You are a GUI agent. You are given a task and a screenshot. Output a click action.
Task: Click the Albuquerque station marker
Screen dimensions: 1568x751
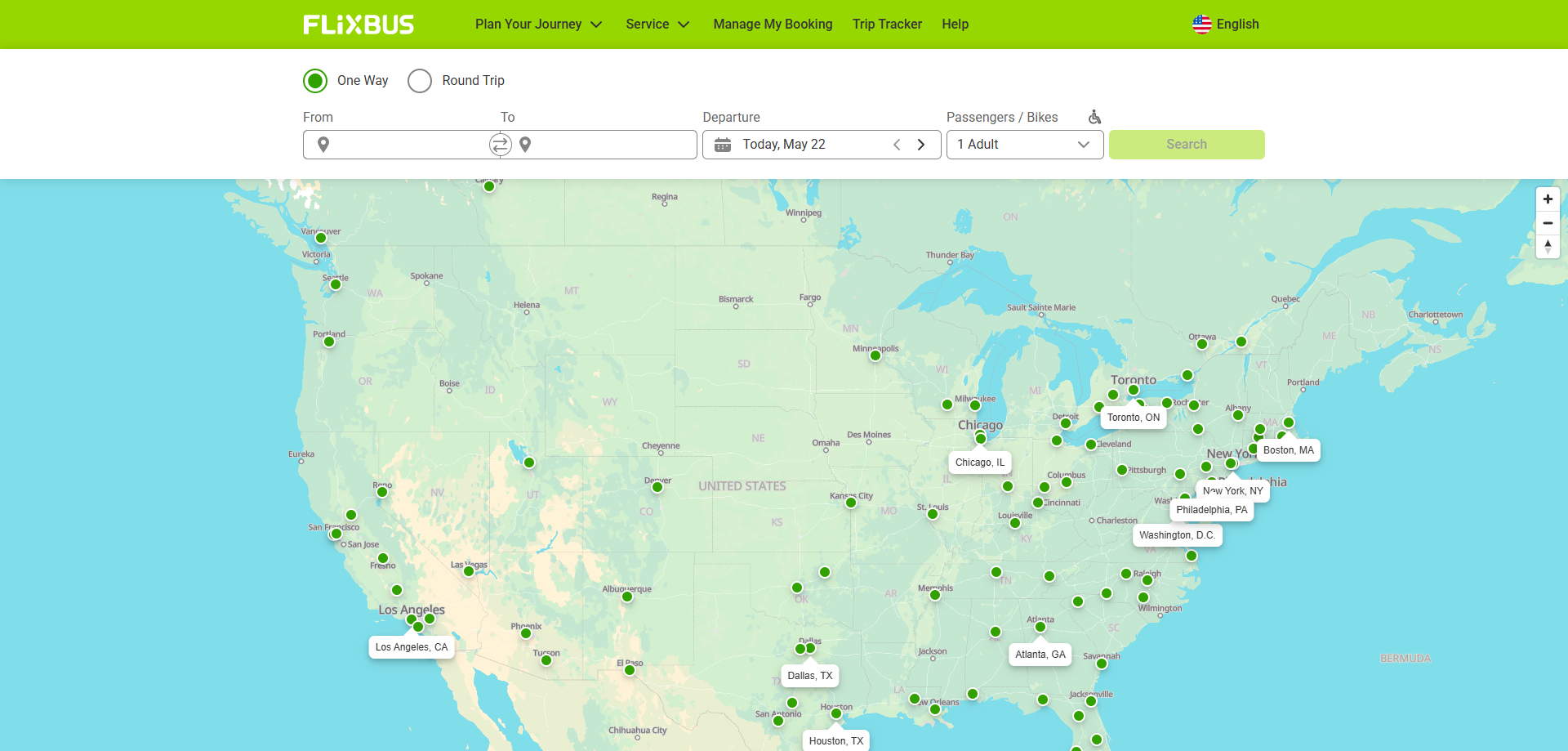(627, 597)
